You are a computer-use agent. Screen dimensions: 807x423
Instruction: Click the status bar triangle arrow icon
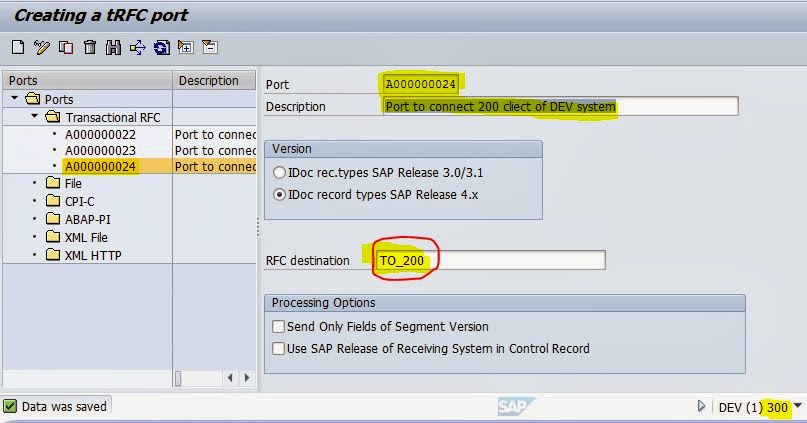(701, 407)
